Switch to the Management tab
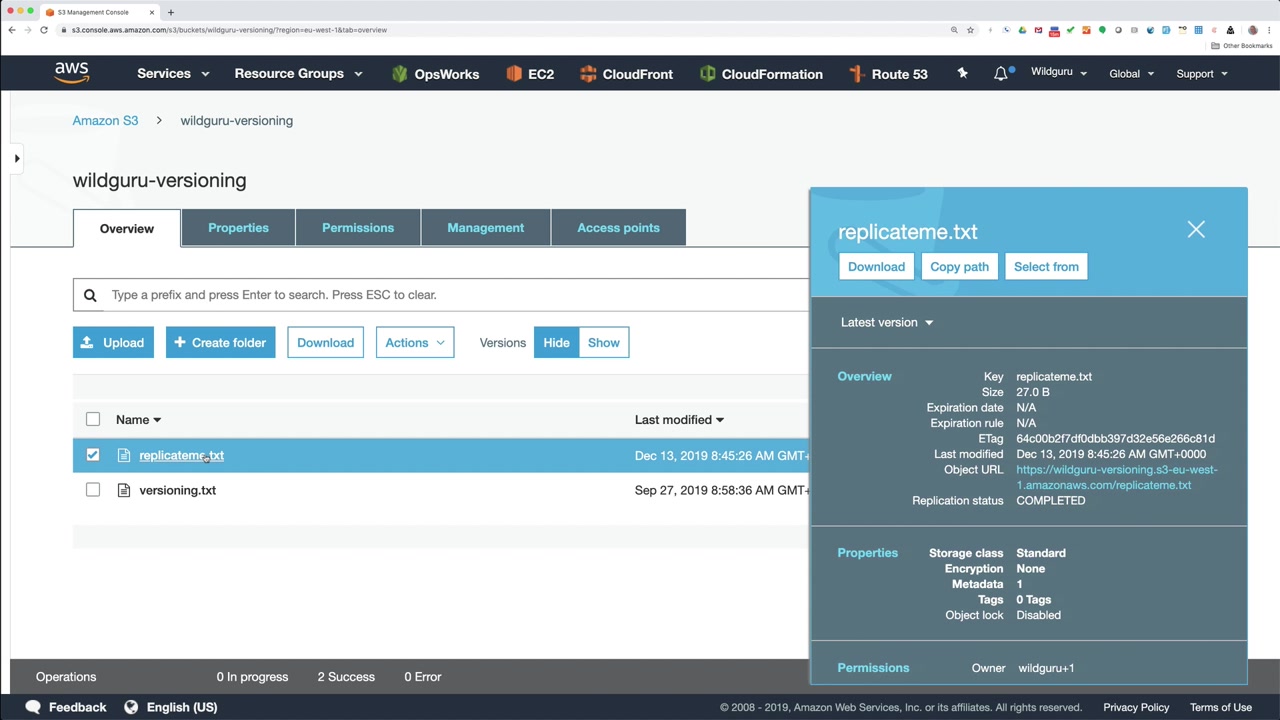 click(x=486, y=228)
